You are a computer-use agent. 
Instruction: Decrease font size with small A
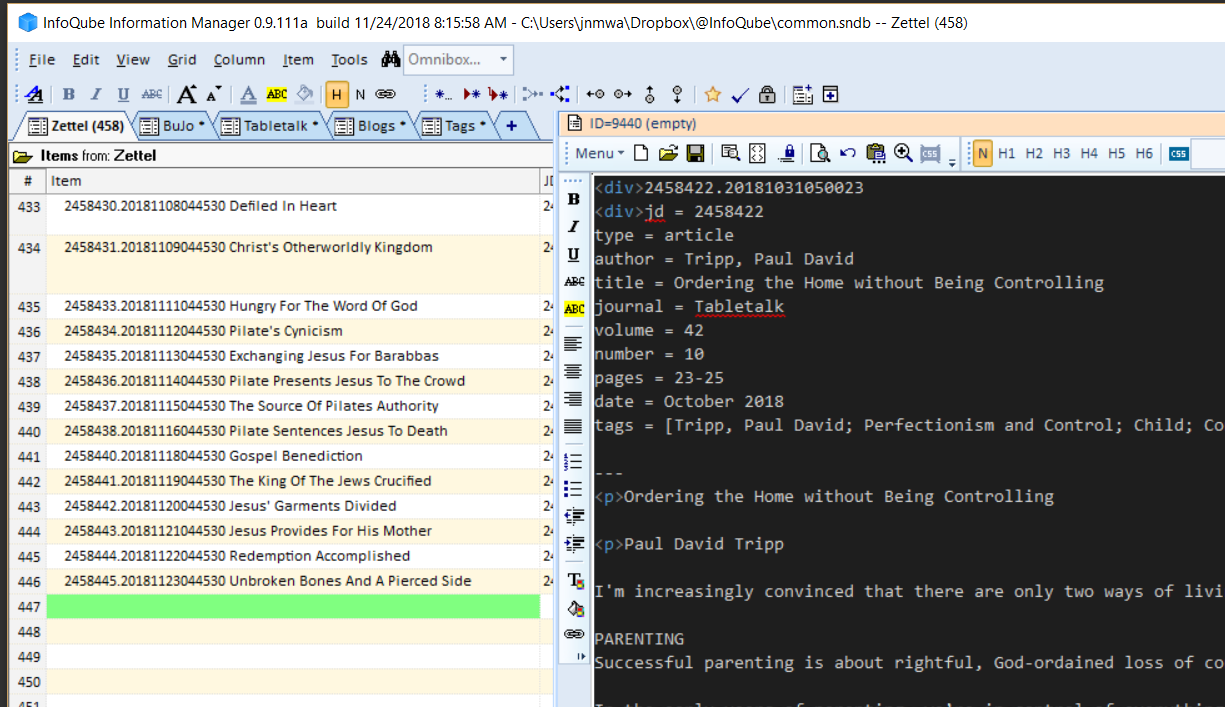[213, 94]
